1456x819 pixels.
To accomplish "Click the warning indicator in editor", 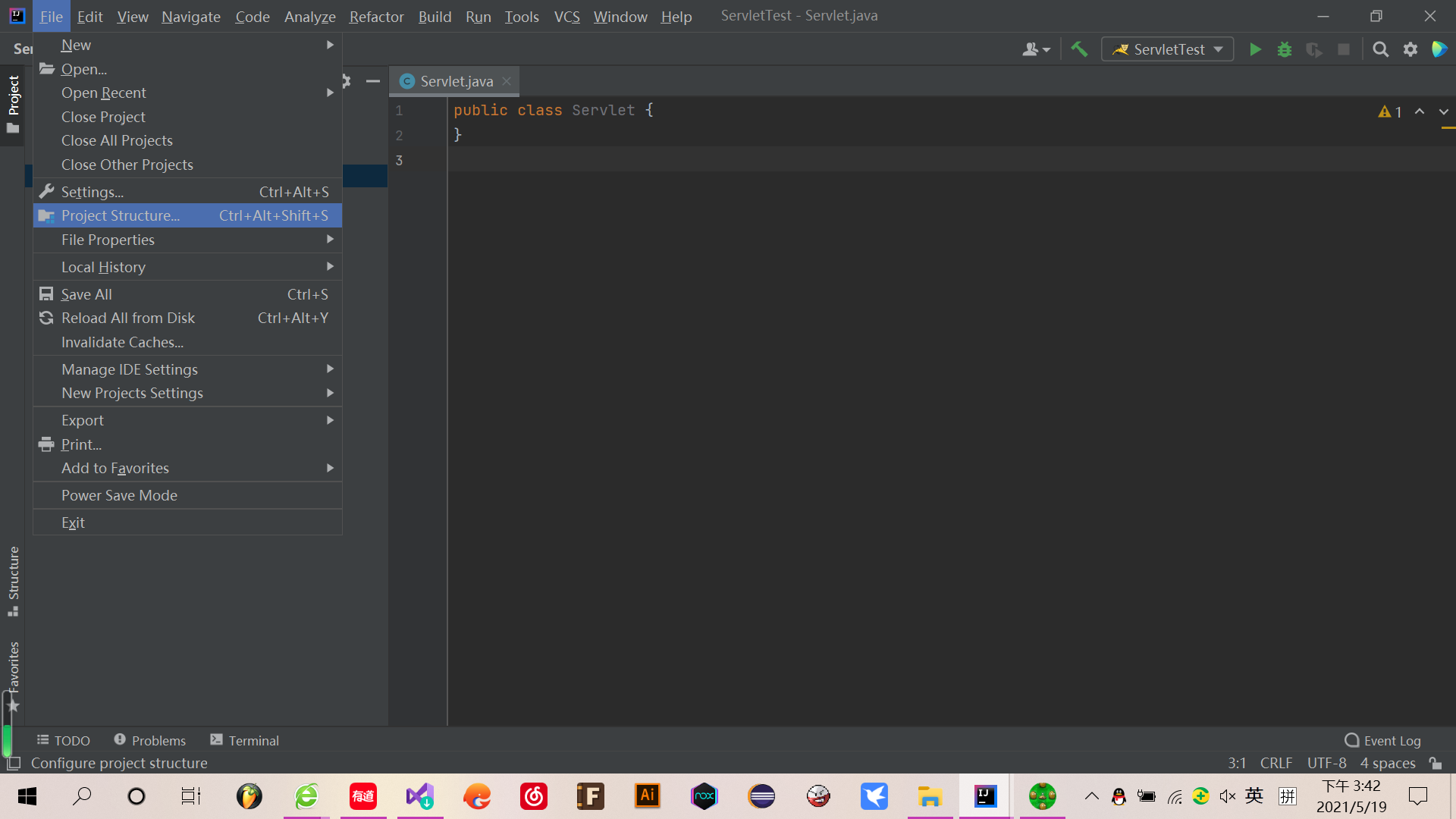I will (x=1389, y=111).
